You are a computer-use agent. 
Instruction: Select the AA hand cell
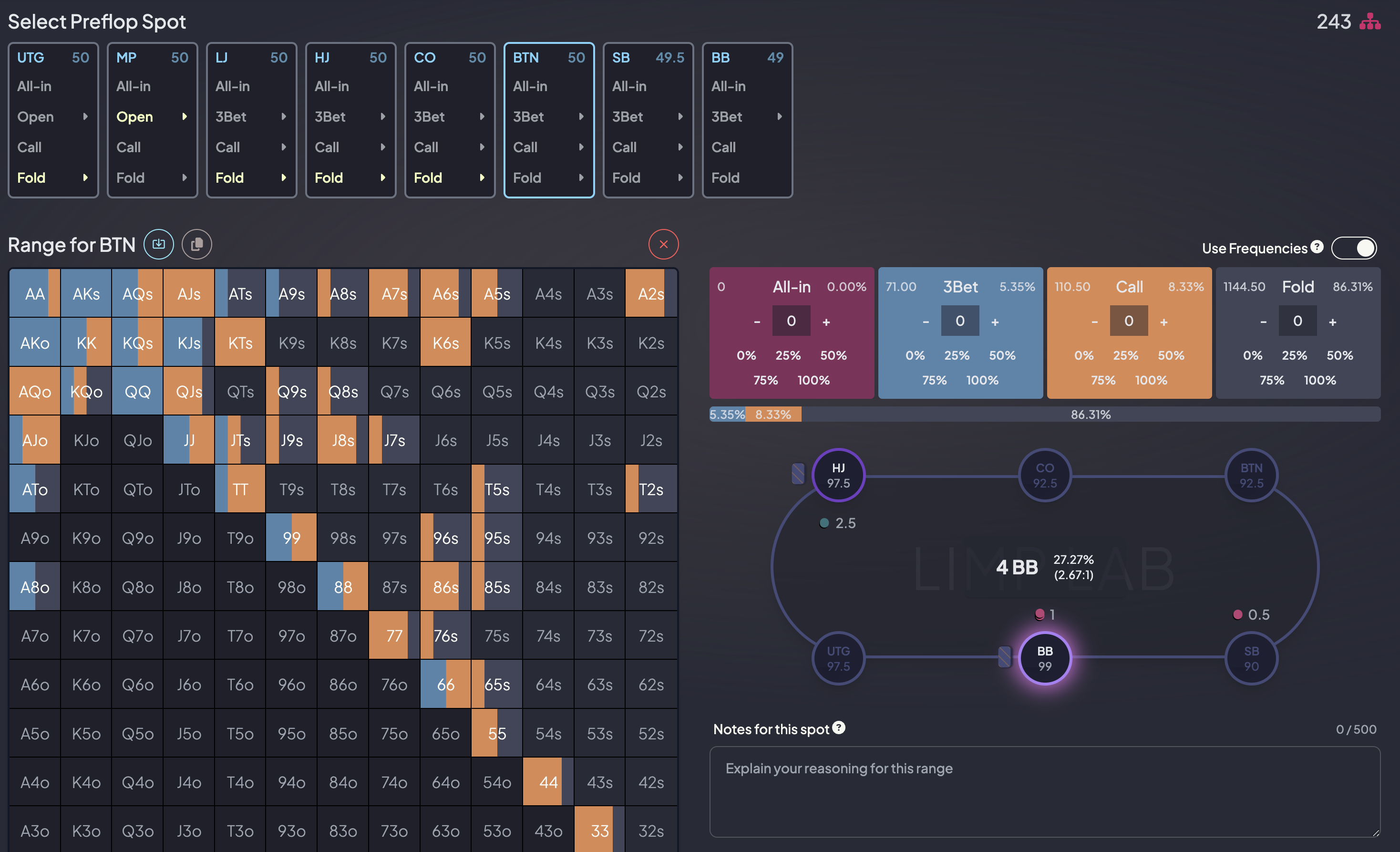[x=35, y=293]
